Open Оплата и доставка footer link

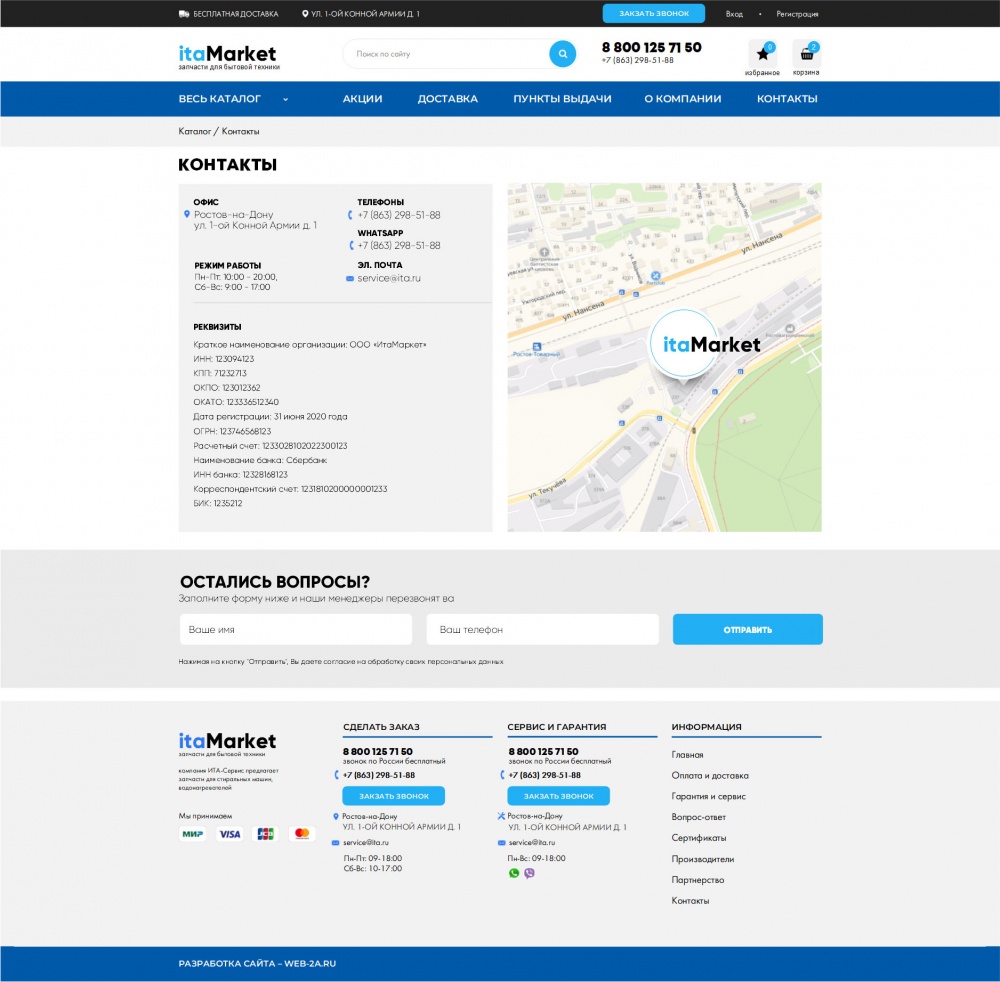pos(710,776)
